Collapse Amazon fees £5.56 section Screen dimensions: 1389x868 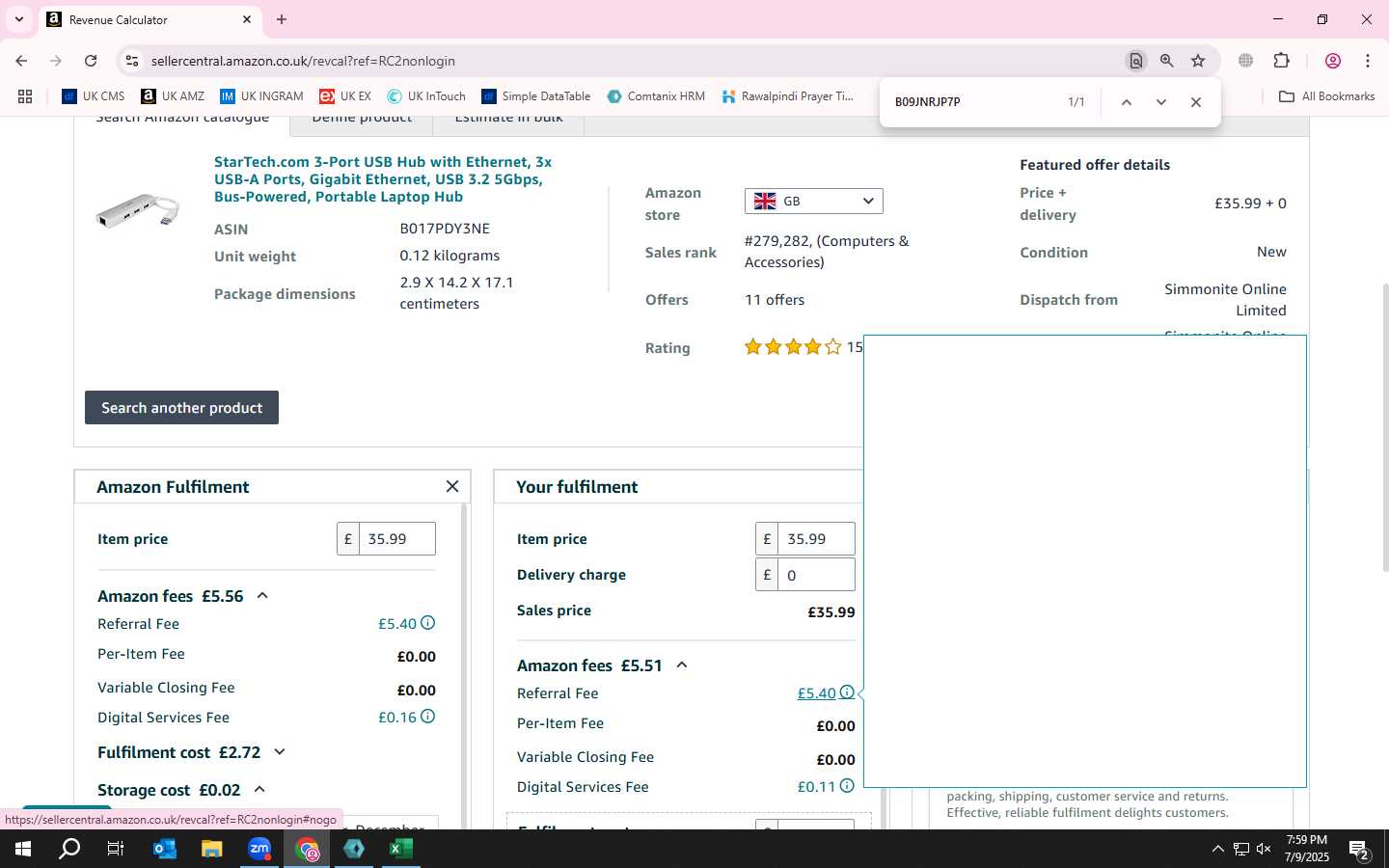click(262, 596)
